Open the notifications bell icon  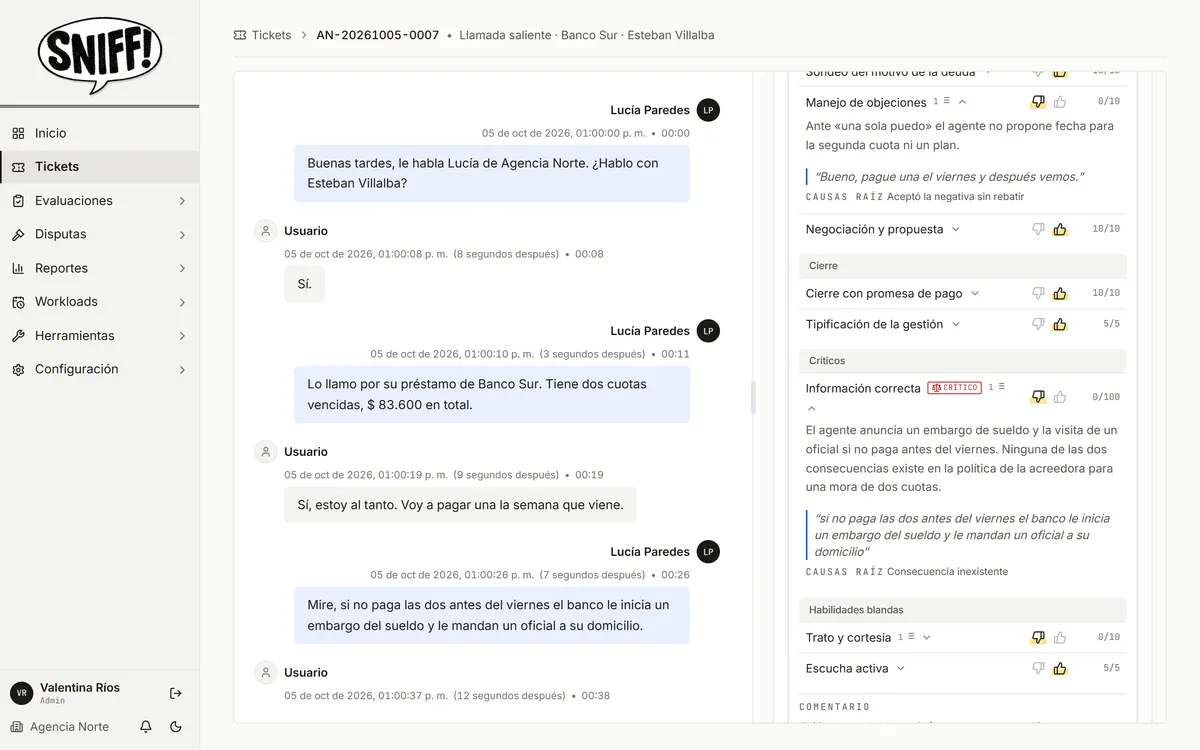(x=146, y=727)
